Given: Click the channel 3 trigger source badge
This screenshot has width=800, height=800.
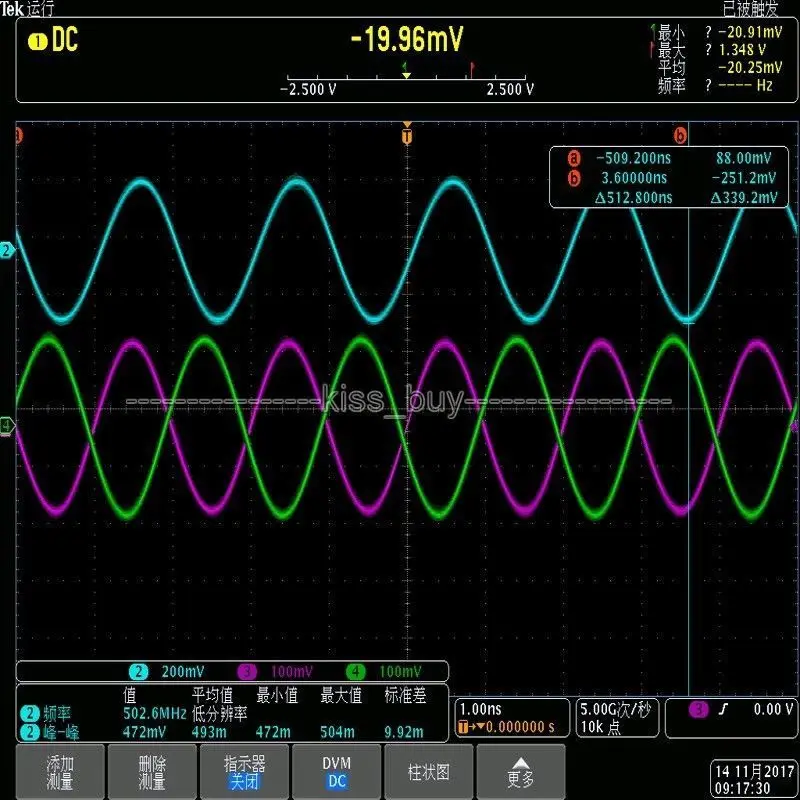Looking at the screenshot, I should coord(698,709).
